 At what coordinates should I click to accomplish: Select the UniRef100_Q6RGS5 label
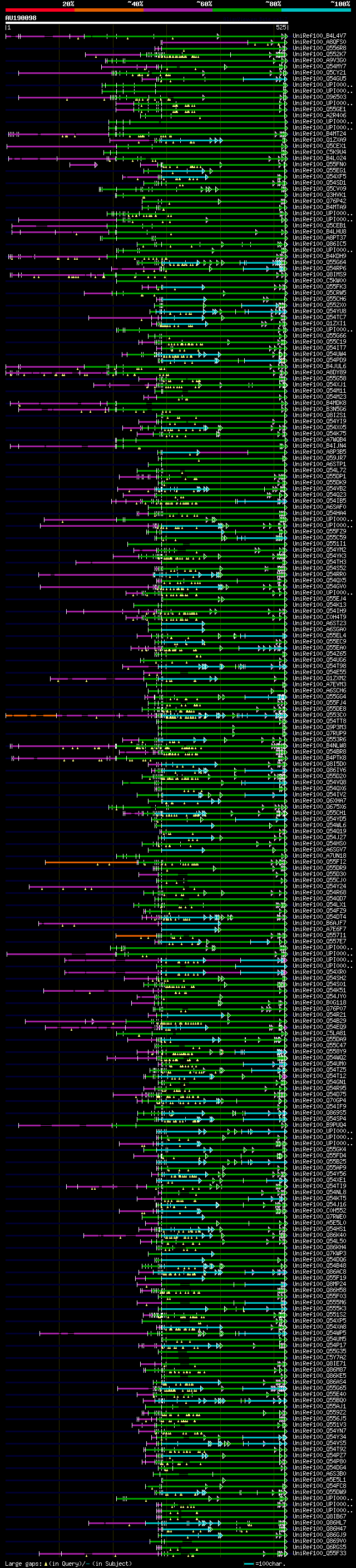tap(319, 1547)
